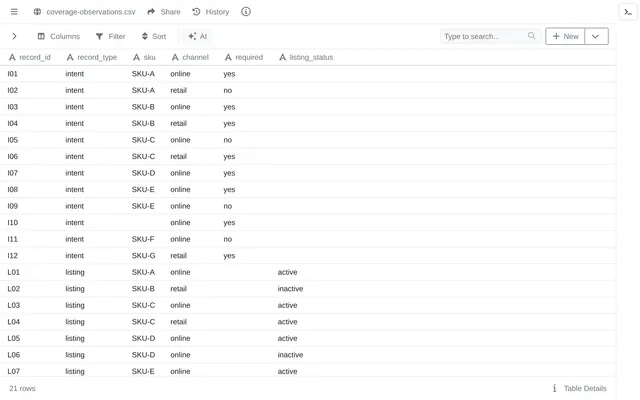Click retail channel cell in row I04
Viewport: 640px width, 400px height.
[178, 123]
